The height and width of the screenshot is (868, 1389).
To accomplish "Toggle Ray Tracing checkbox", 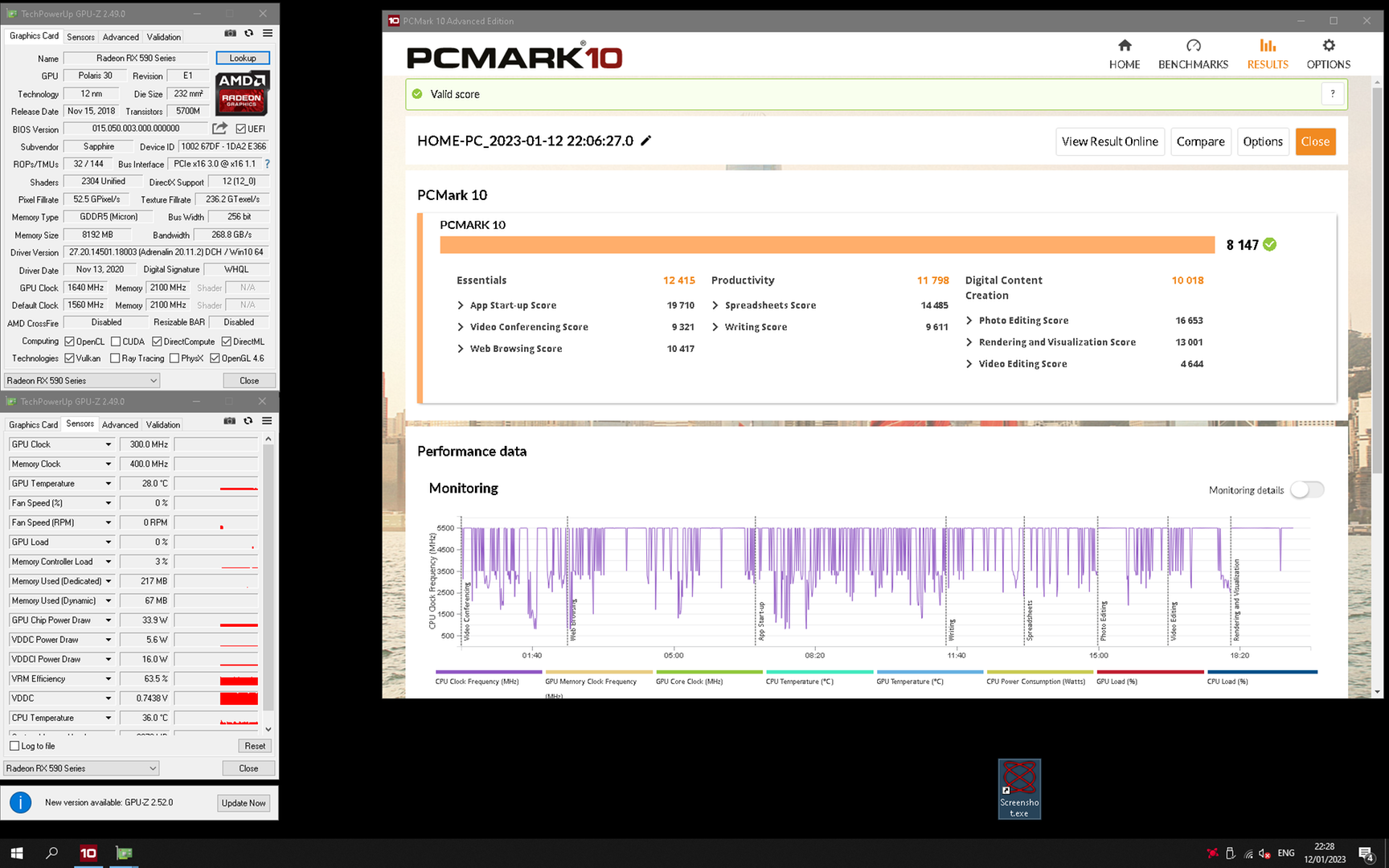I will coord(115,358).
